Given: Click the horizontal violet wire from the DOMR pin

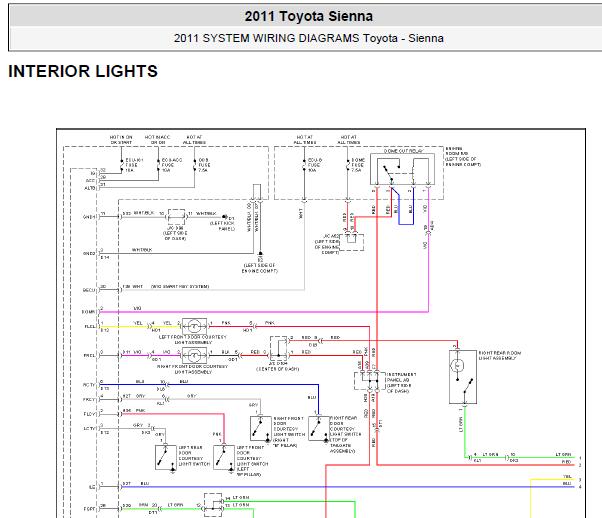Looking at the screenshot, I should pos(264,312).
